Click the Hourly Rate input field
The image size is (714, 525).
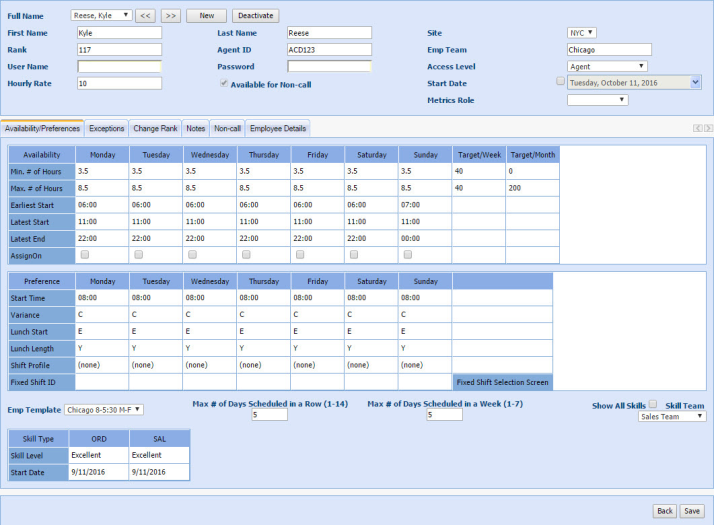pyautogui.click(x=119, y=84)
